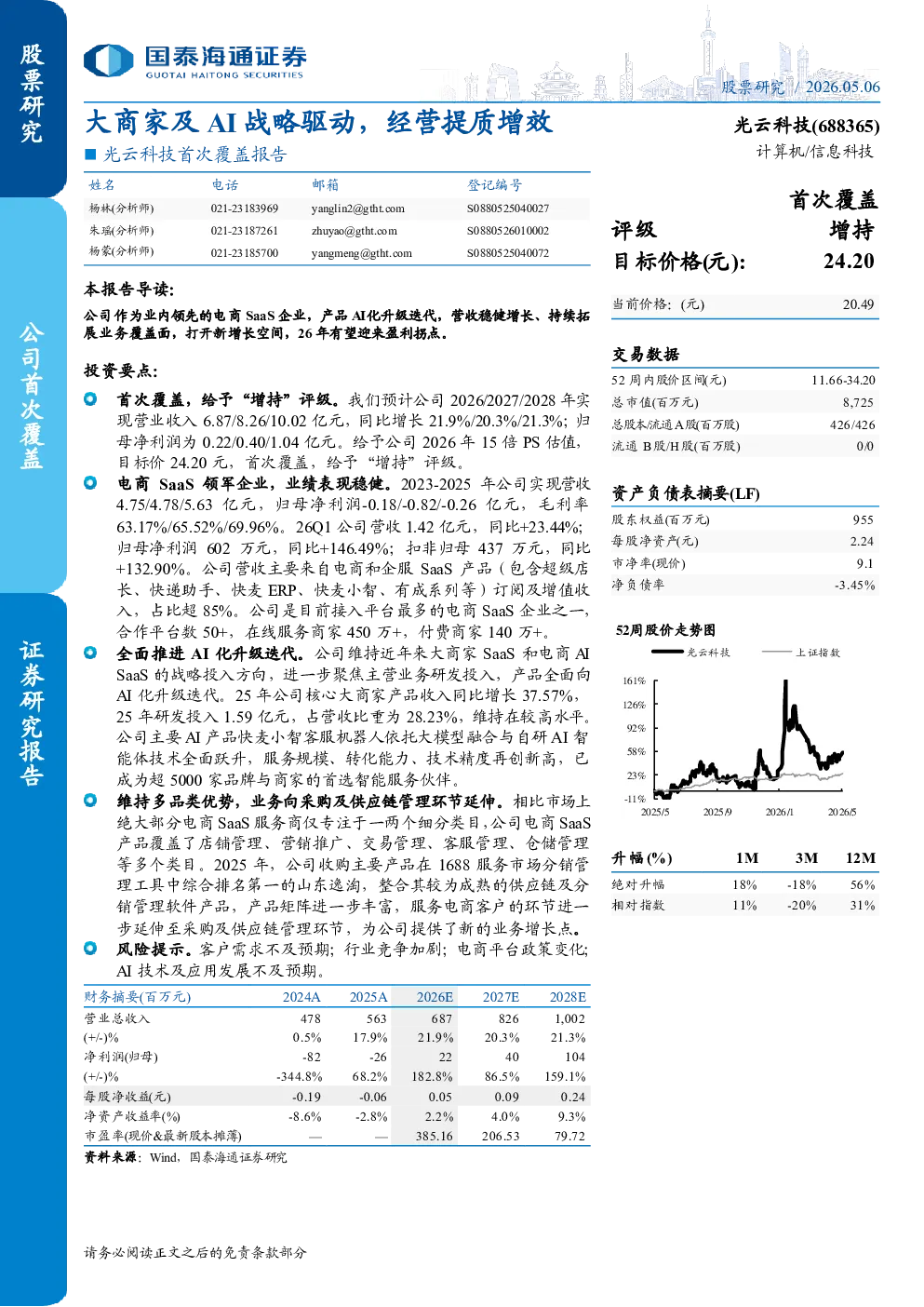Viewport: 924px width, 1307px height.
Task: Click sidebar label 证券研究报告
Action: tap(32, 714)
